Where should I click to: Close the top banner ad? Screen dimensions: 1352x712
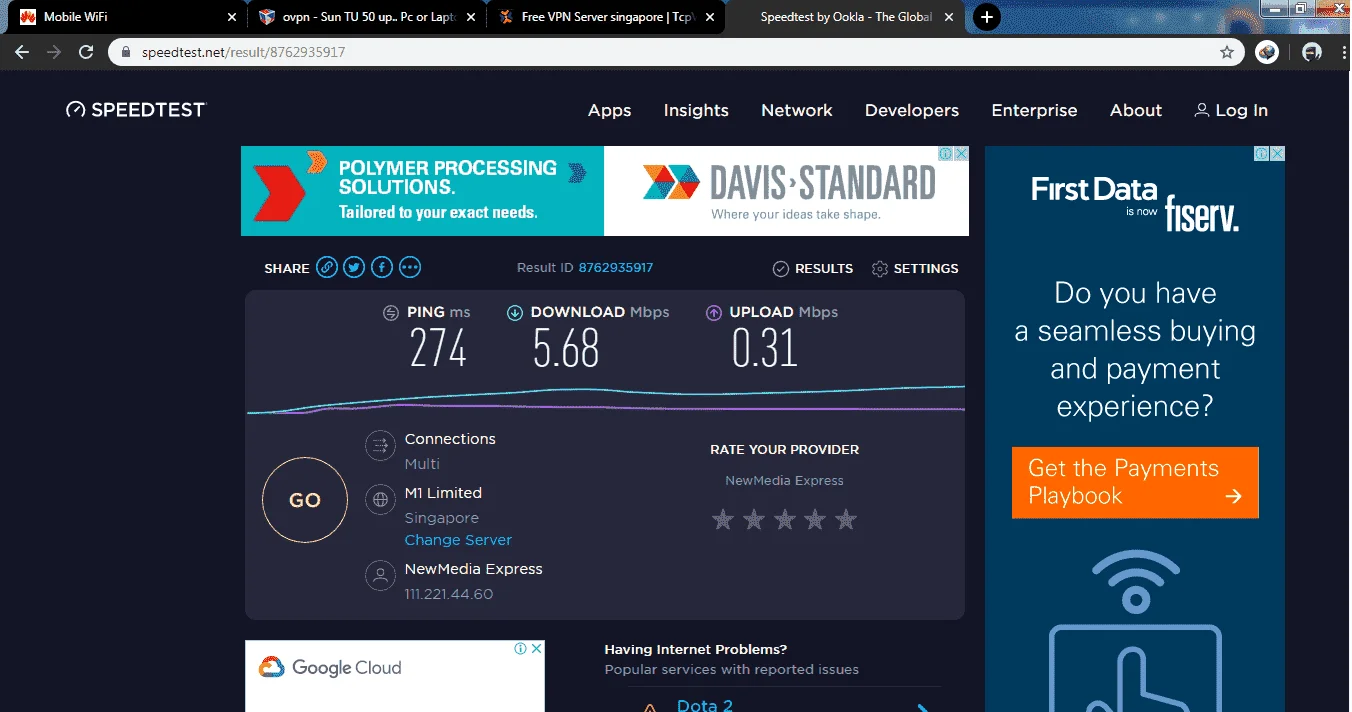tap(961, 154)
